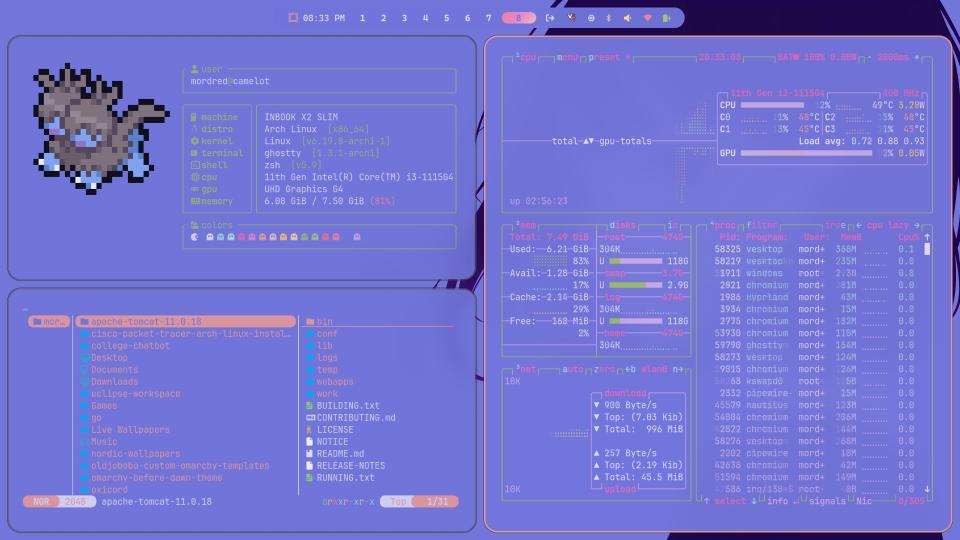The image size is (960, 540).
Task: Click the total gpu-totals cycle arrows
Action: coord(588,141)
